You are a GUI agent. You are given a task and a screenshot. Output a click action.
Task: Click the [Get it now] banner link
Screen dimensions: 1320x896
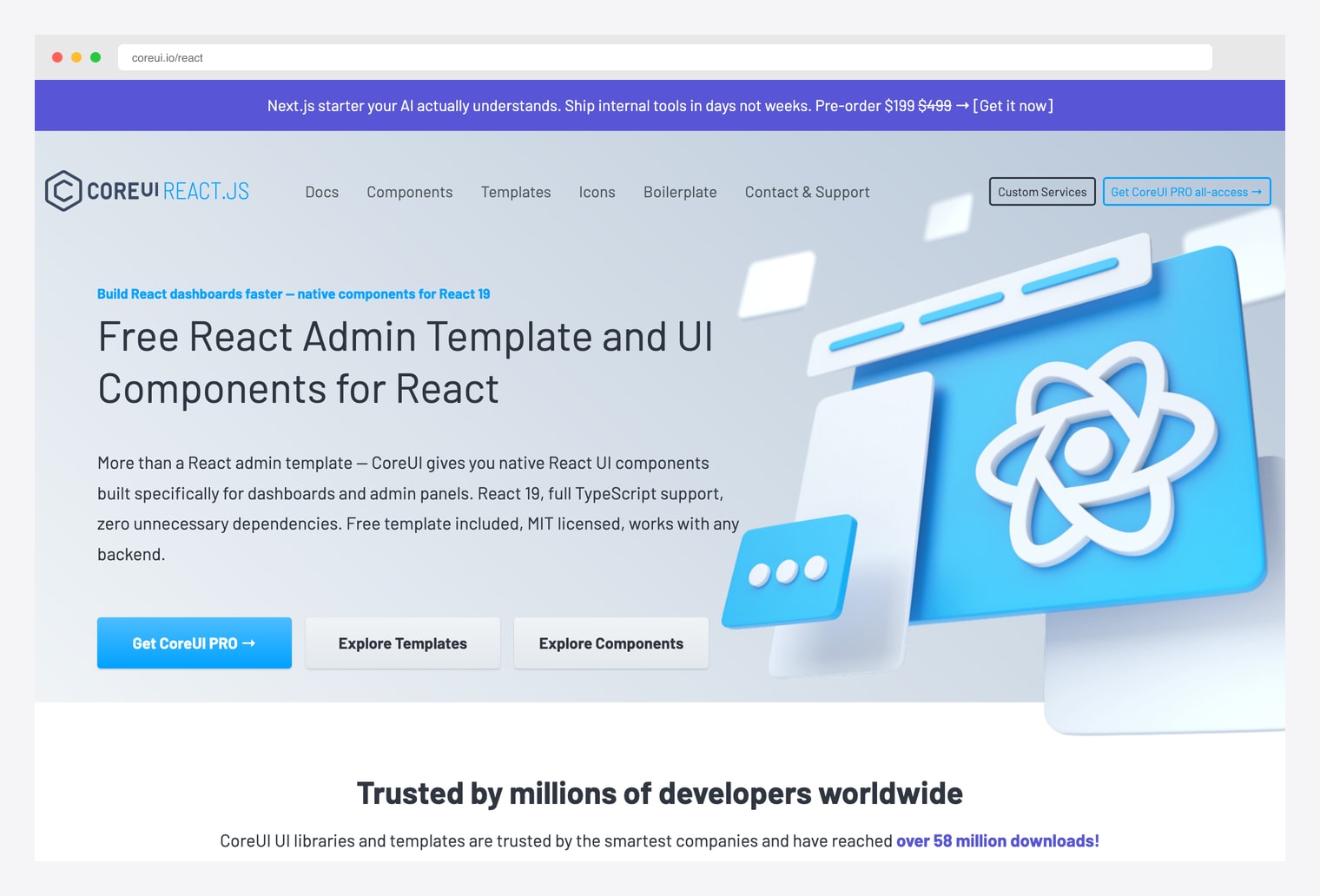[1013, 106]
